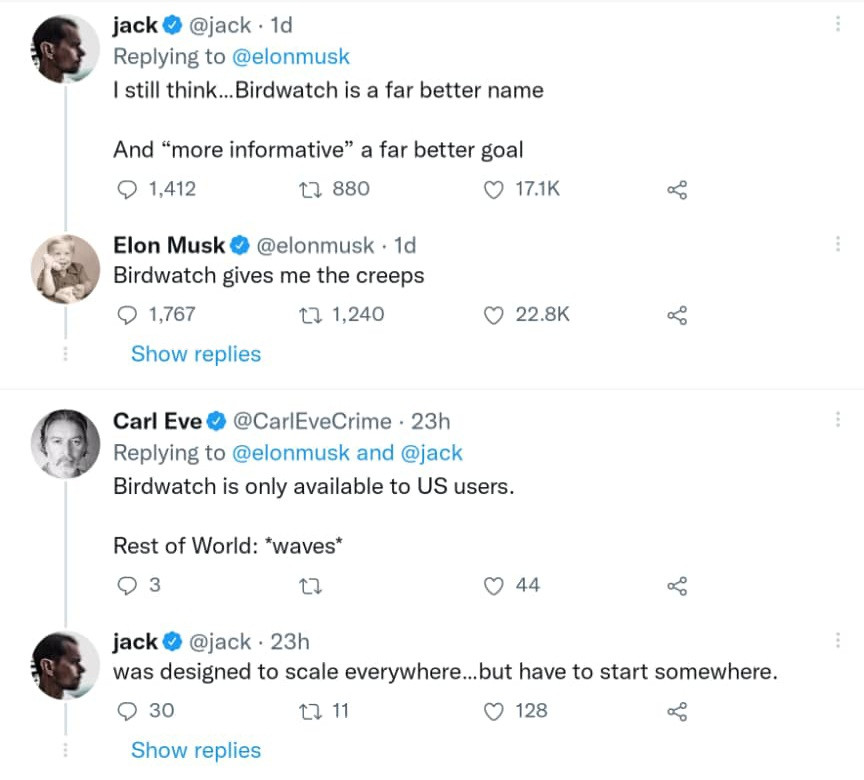Open the @jack mention in Carl Eve's reply
Screen dimensions: 864x780
(x=431, y=453)
